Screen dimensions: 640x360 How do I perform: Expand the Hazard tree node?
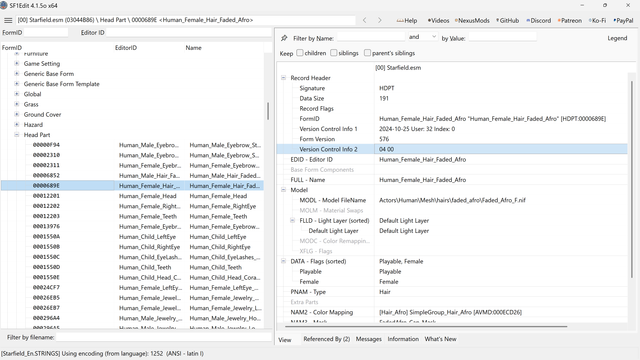pyautogui.click(x=17, y=124)
